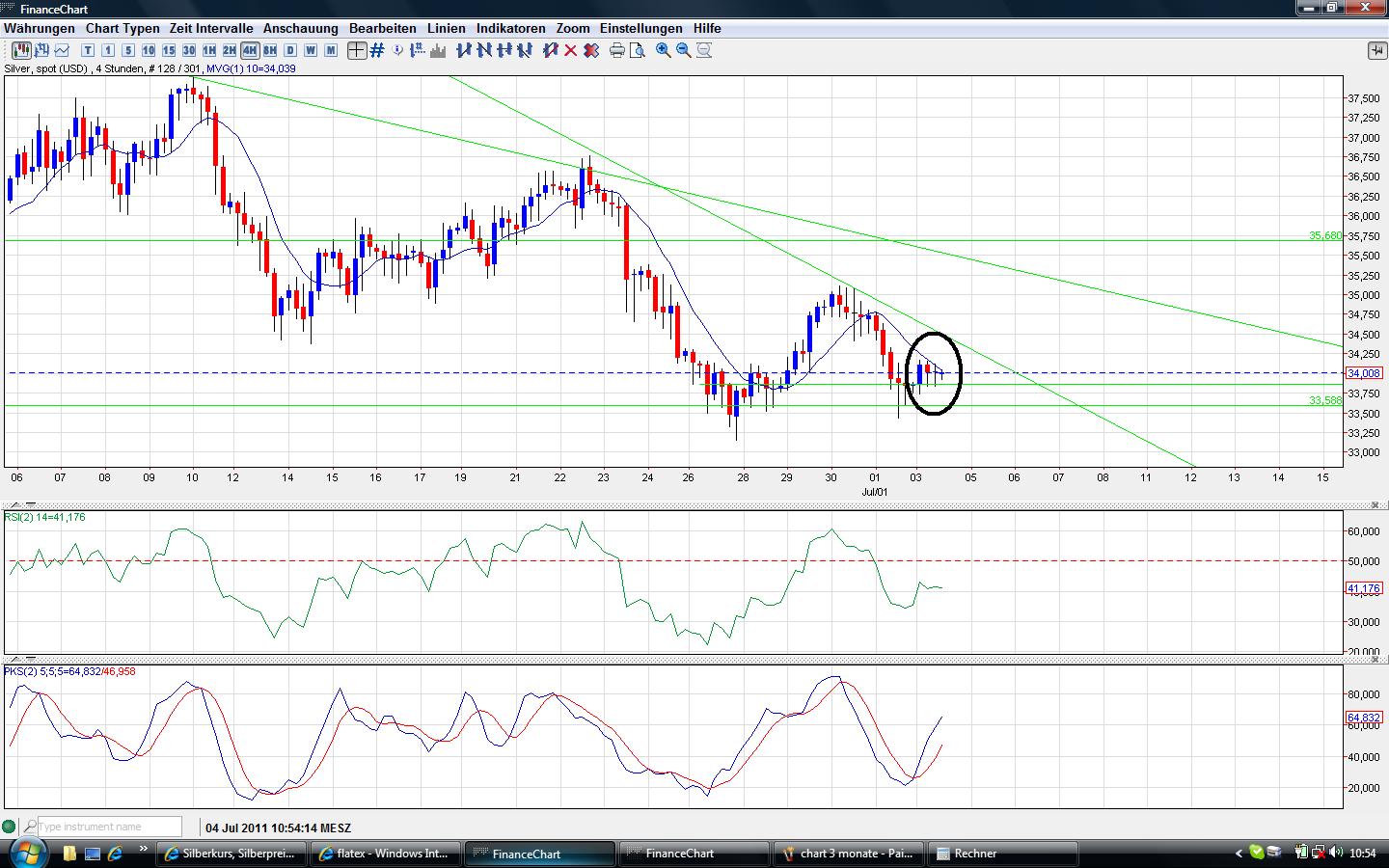Switch to Rechner taskbar window
This screenshot has height=868, width=1389.
[1003, 854]
